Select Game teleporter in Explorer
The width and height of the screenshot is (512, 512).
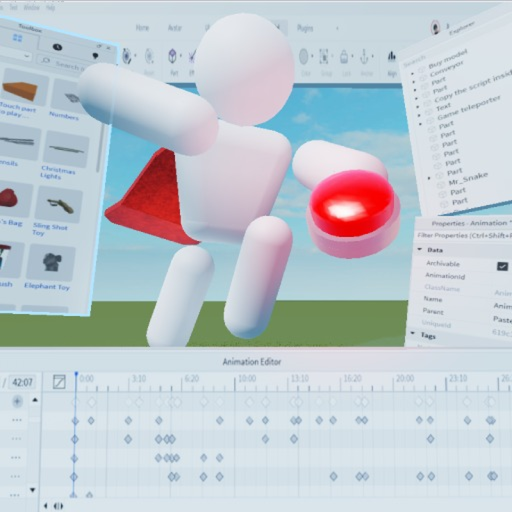tap(469, 108)
